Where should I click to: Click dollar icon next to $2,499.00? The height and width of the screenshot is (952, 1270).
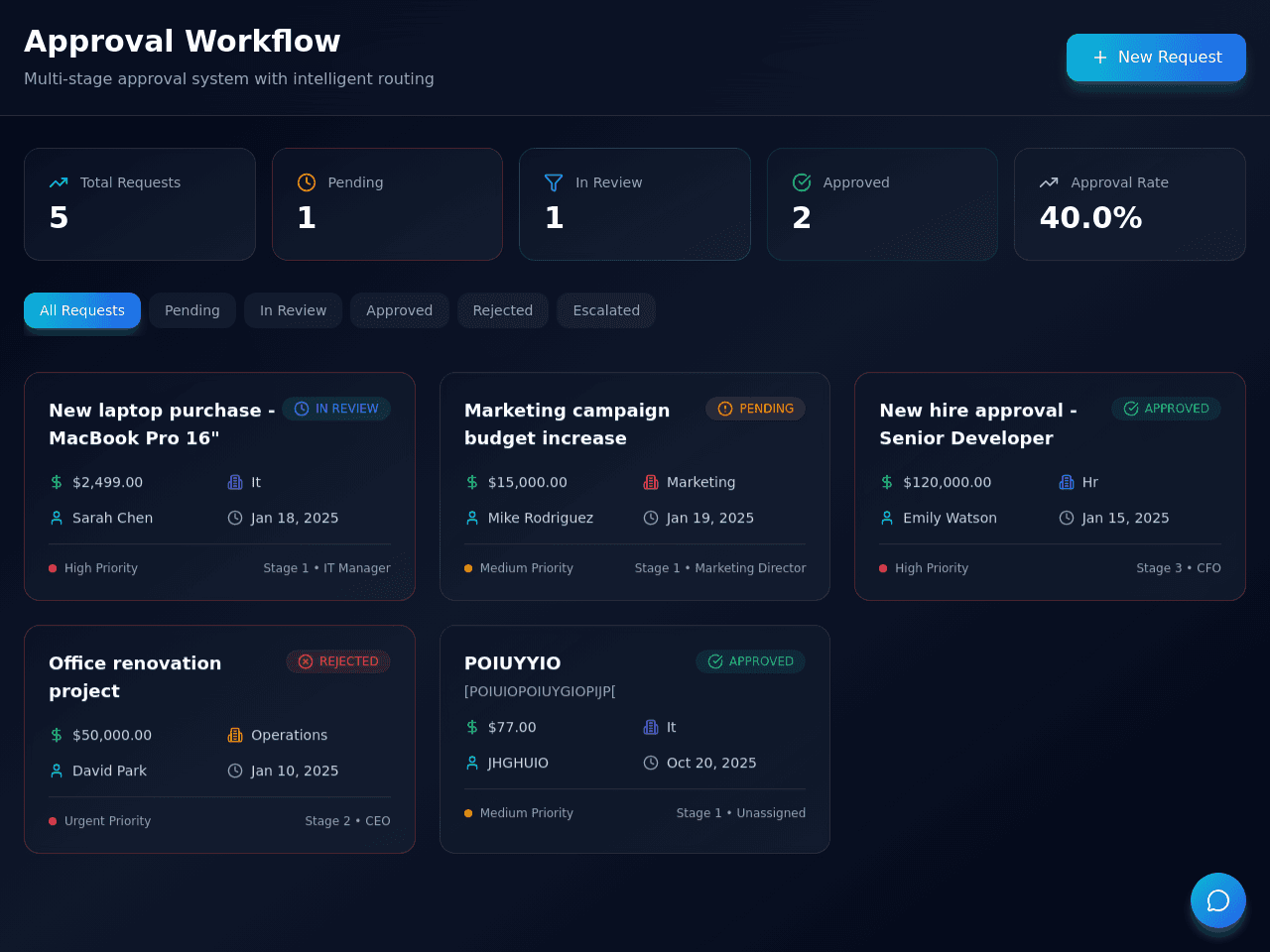pos(57,482)
